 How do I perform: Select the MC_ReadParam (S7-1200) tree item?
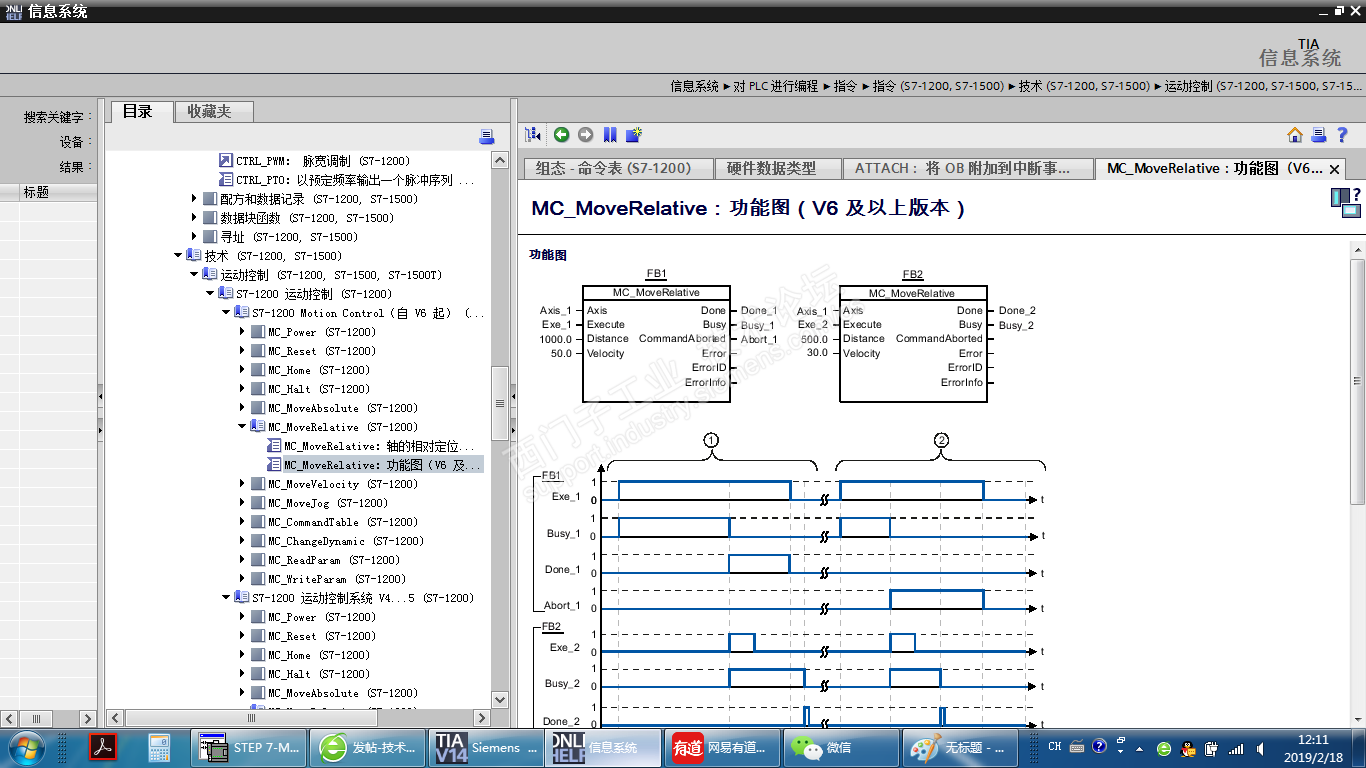click(334, 560)
